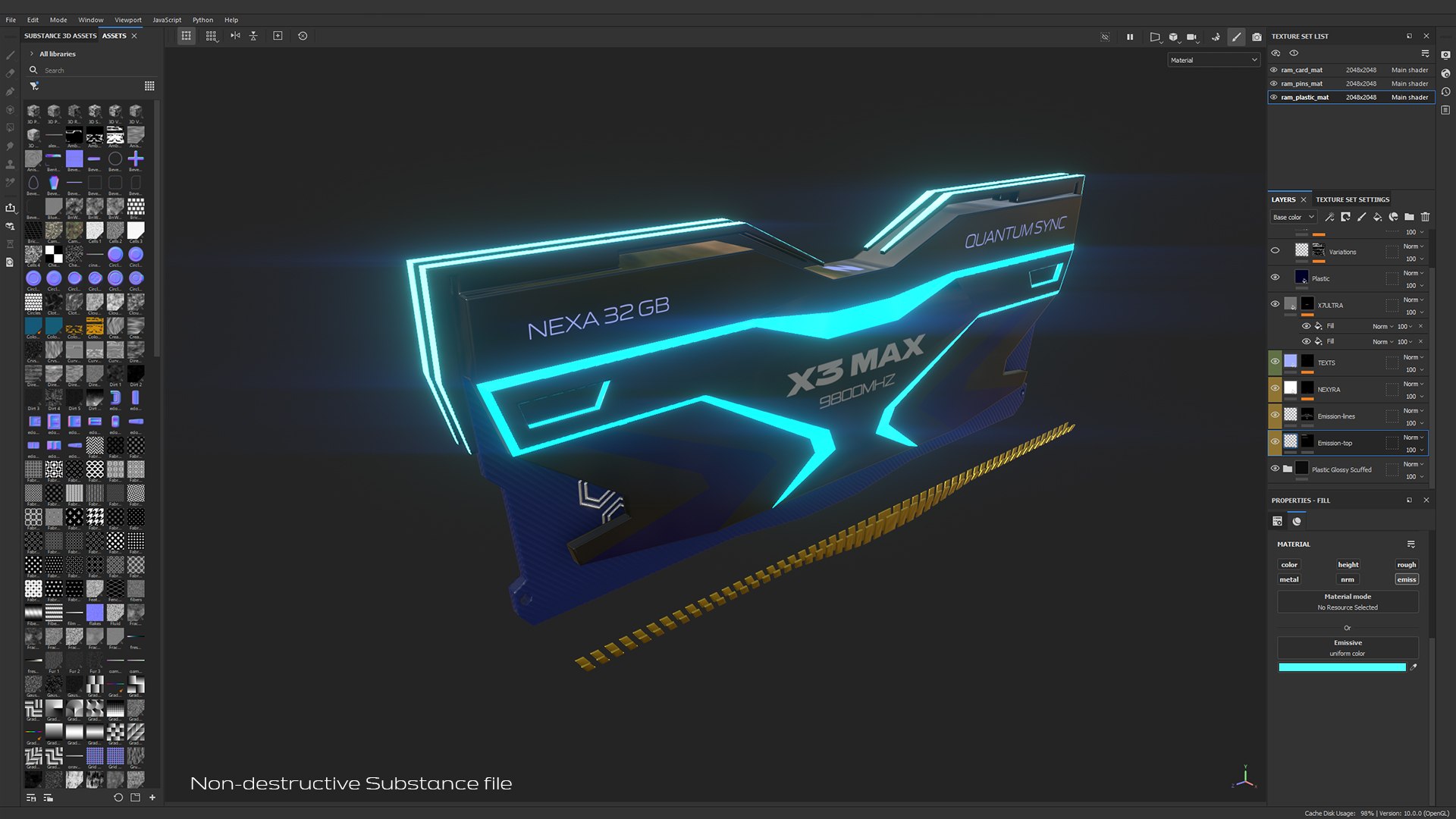This screenshot has height=819, width=1456.
Task: Open the Viewport menu
Action: [128, 20]
